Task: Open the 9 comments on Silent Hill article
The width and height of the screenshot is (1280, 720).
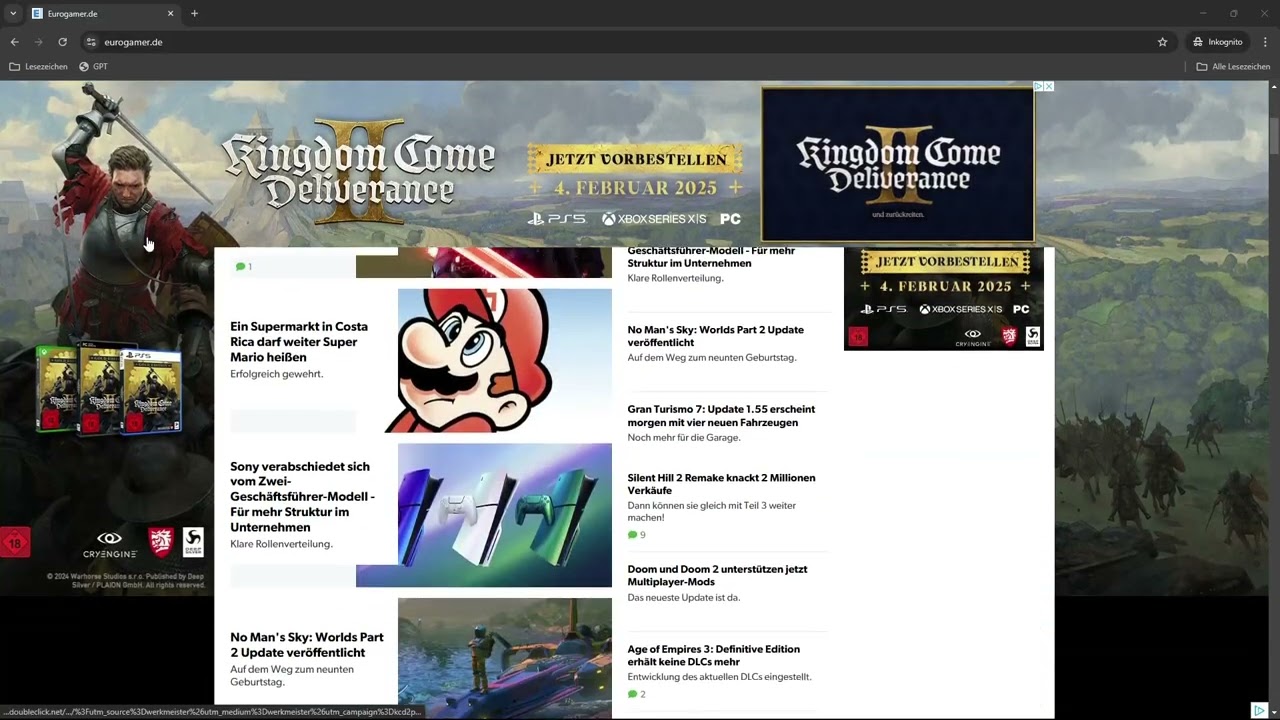Action: [637, 535]
